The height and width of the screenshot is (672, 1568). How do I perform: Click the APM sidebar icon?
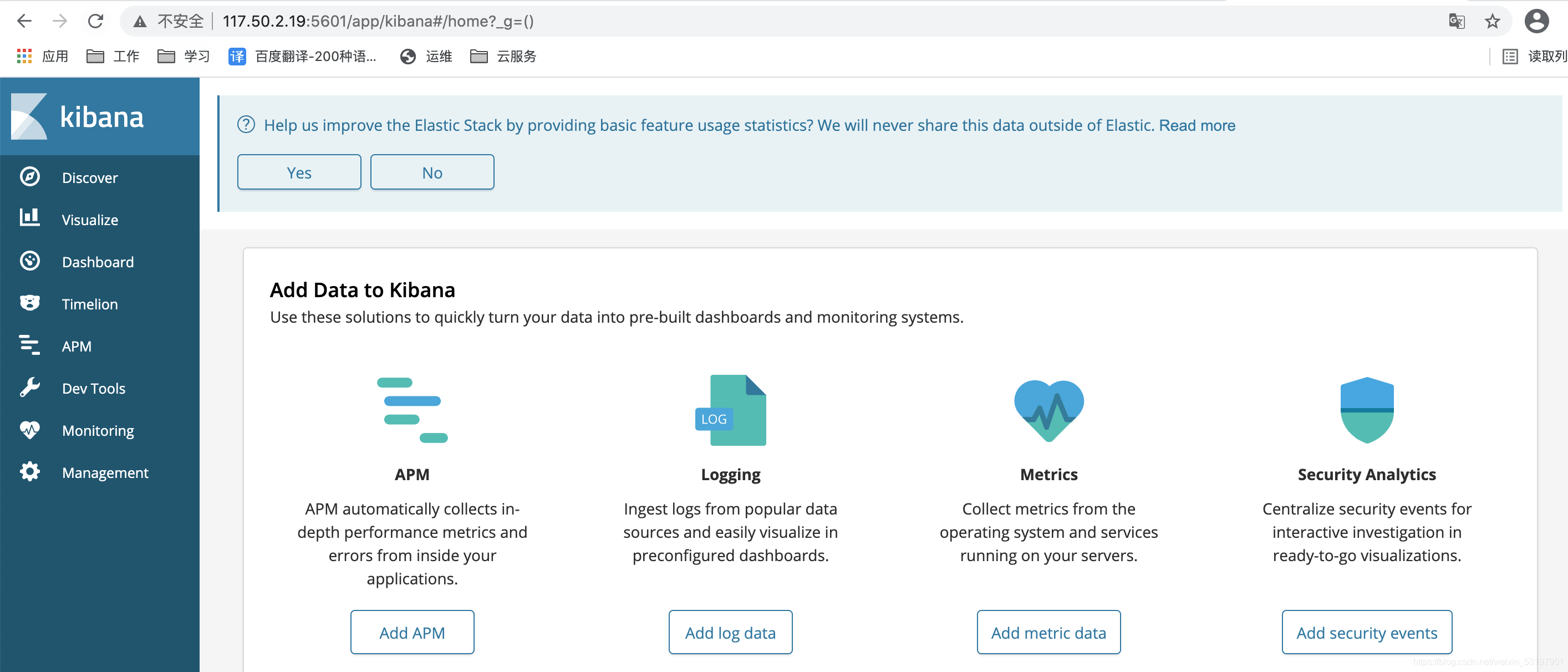pyautogui.click(x=29, y=345)
